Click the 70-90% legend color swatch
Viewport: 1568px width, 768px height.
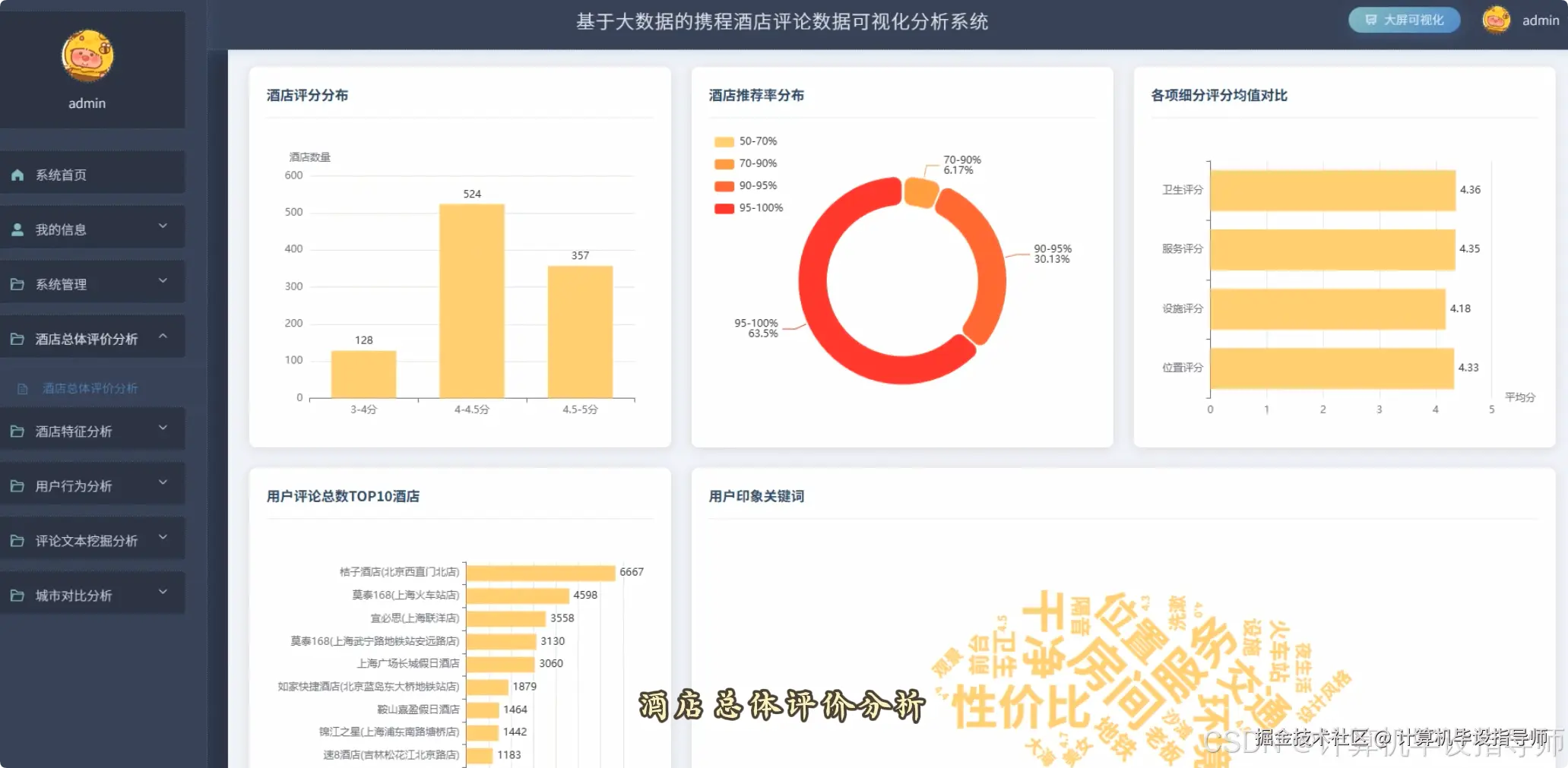tap(724, 164)
